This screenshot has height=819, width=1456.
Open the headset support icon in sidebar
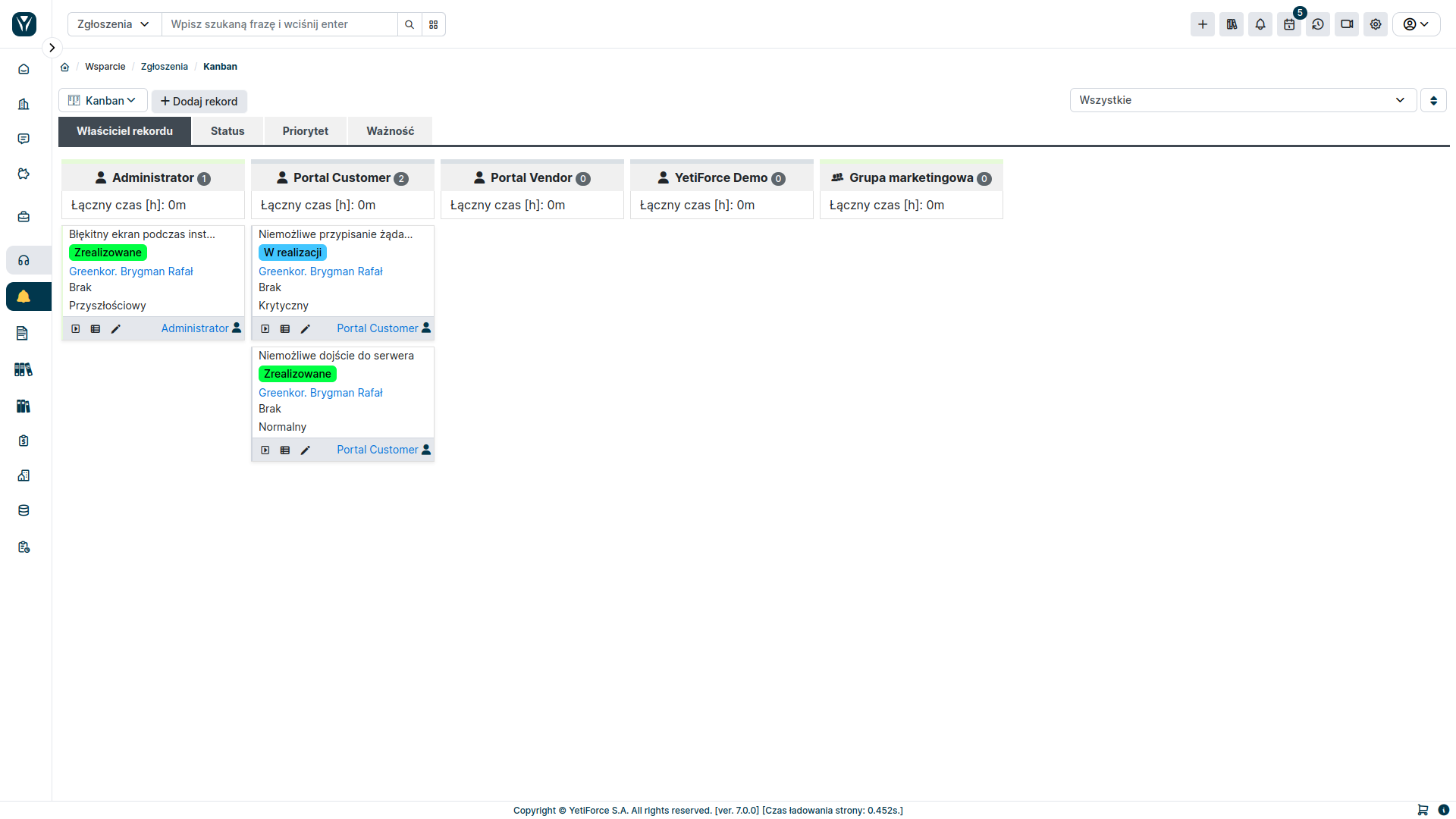[24, 260]
